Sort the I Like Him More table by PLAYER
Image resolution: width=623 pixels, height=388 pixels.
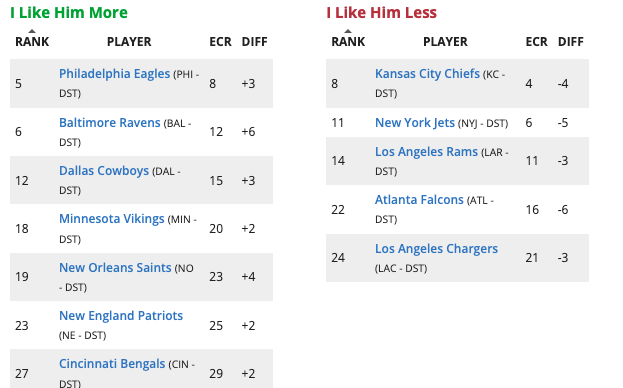click(x=129, y=42)
